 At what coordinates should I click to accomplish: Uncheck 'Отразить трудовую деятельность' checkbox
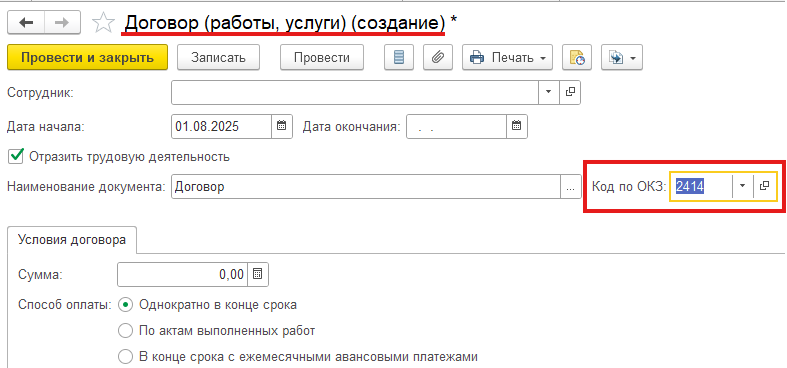[16, 156]
